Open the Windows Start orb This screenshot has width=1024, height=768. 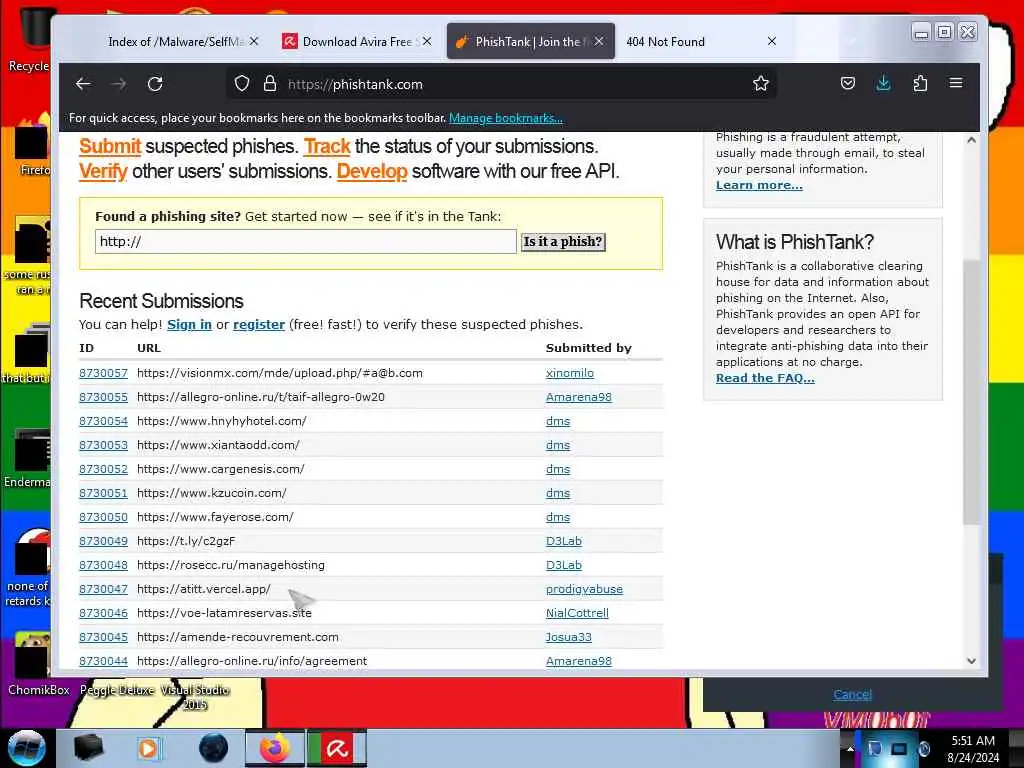pos(27,748)
